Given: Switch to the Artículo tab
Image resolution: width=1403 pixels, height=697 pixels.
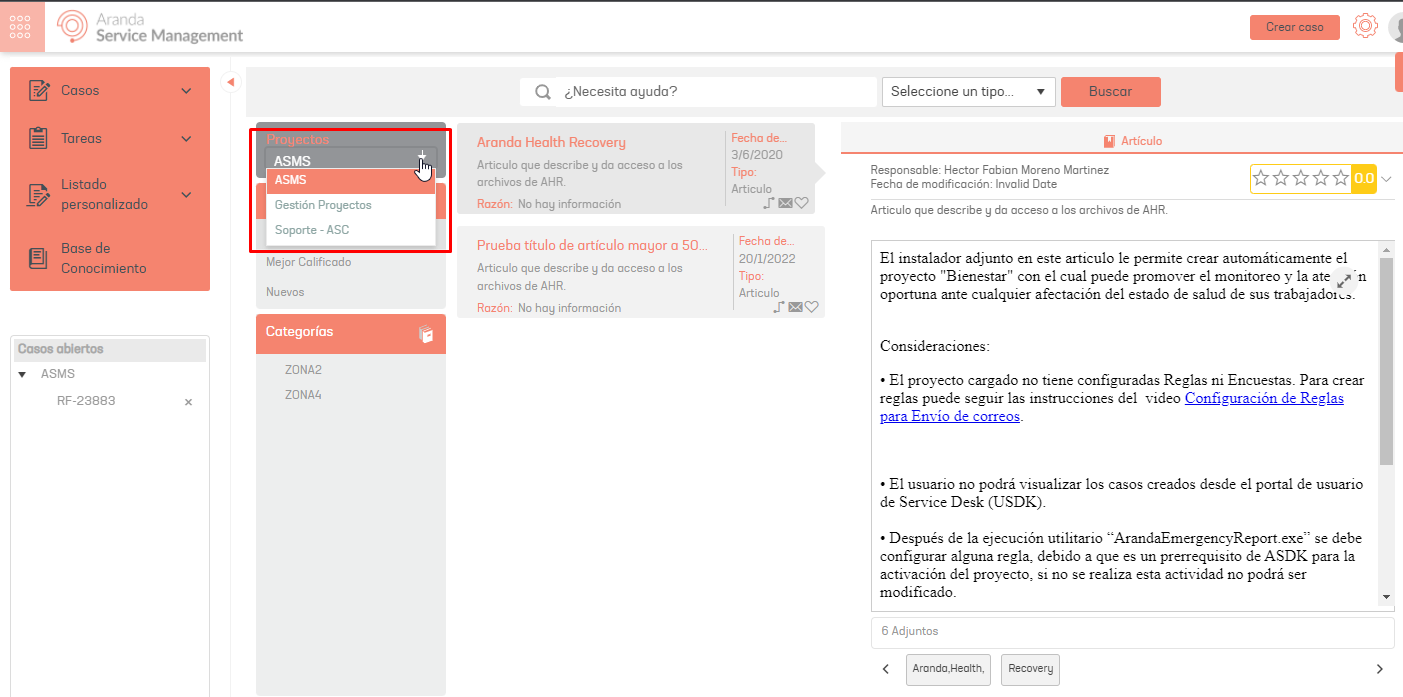Looking at the screenshot, I should pos(1132,141).
